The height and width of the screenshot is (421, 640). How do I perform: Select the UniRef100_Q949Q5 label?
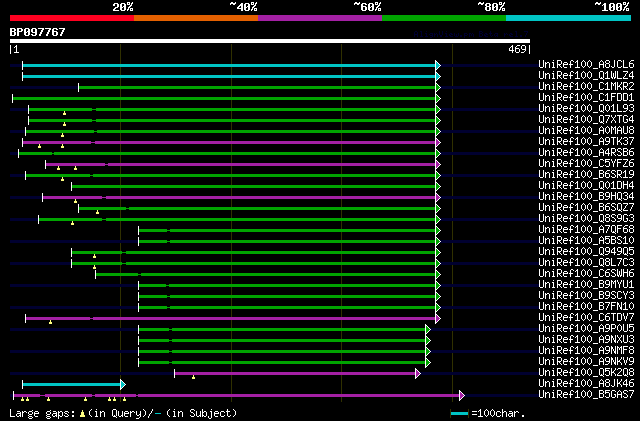coord(586,252)
